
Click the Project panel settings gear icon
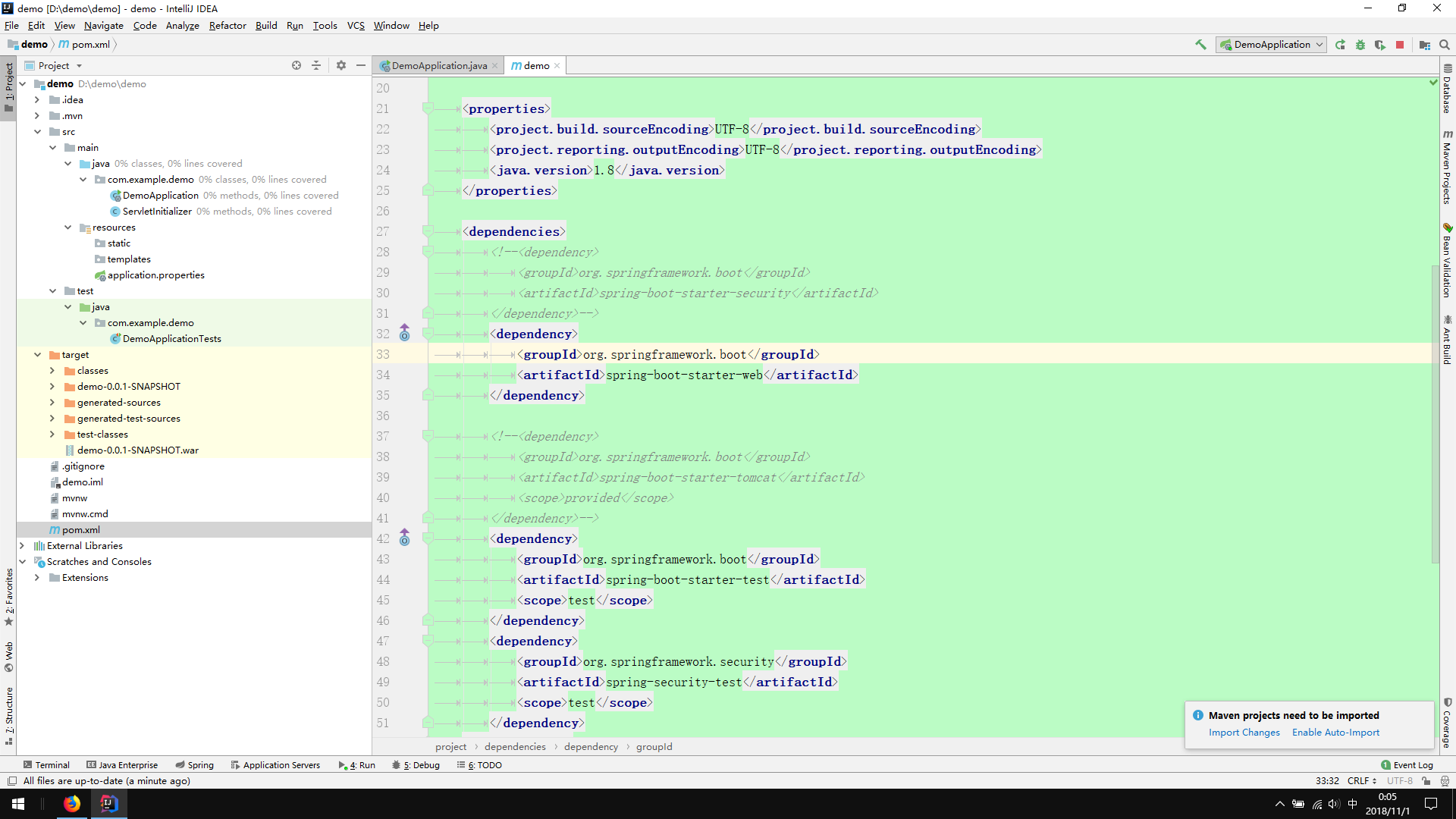[x=341, y=65]
